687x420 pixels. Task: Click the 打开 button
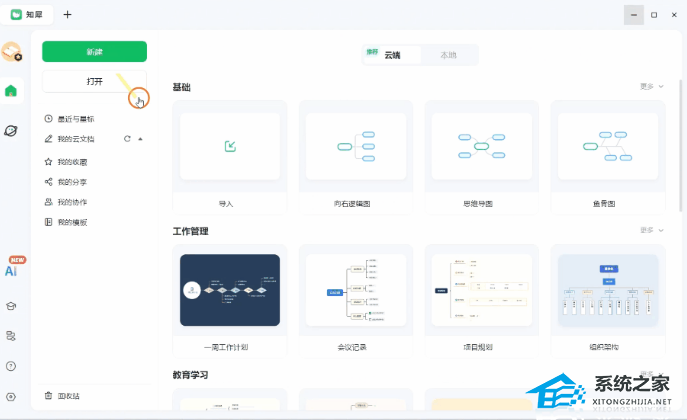click(x=94, y=81)
